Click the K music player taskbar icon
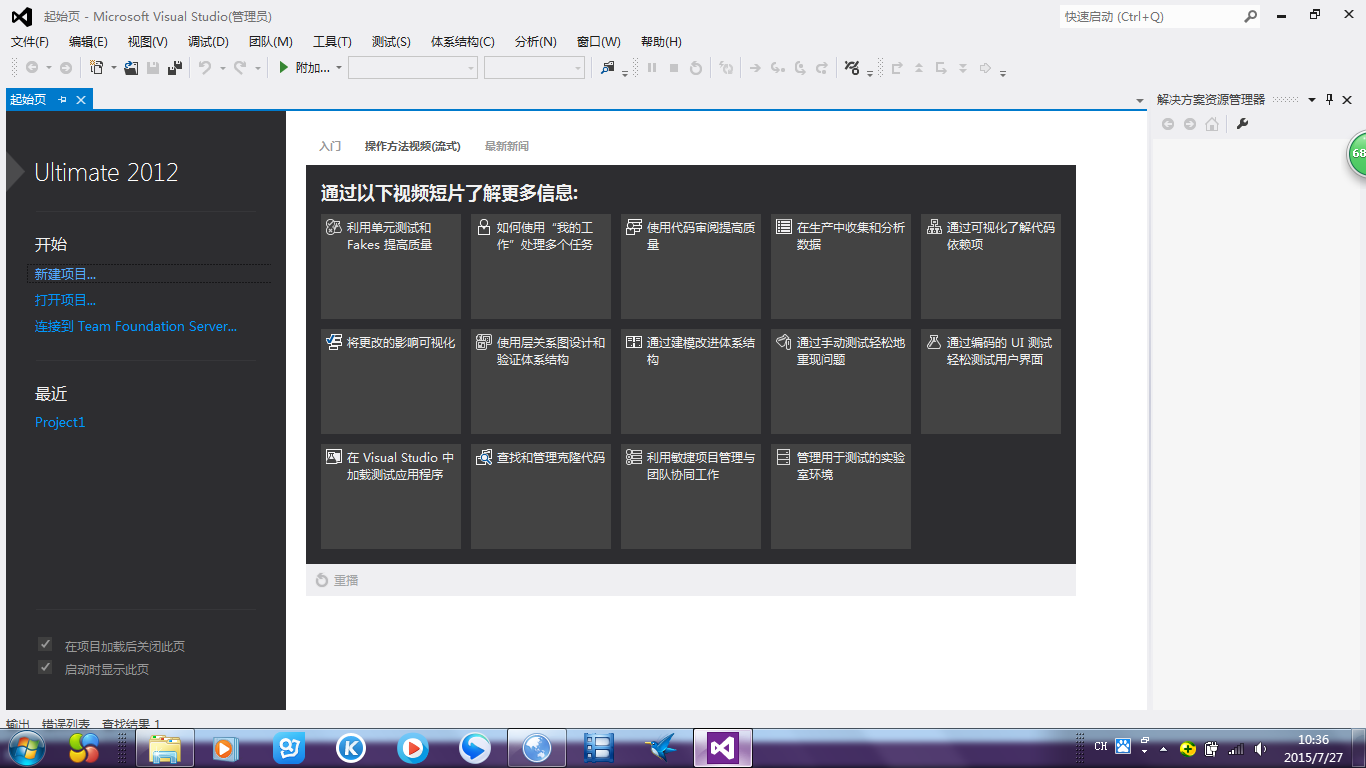This screenshot has width=1366, height=768. pos(351,747)
